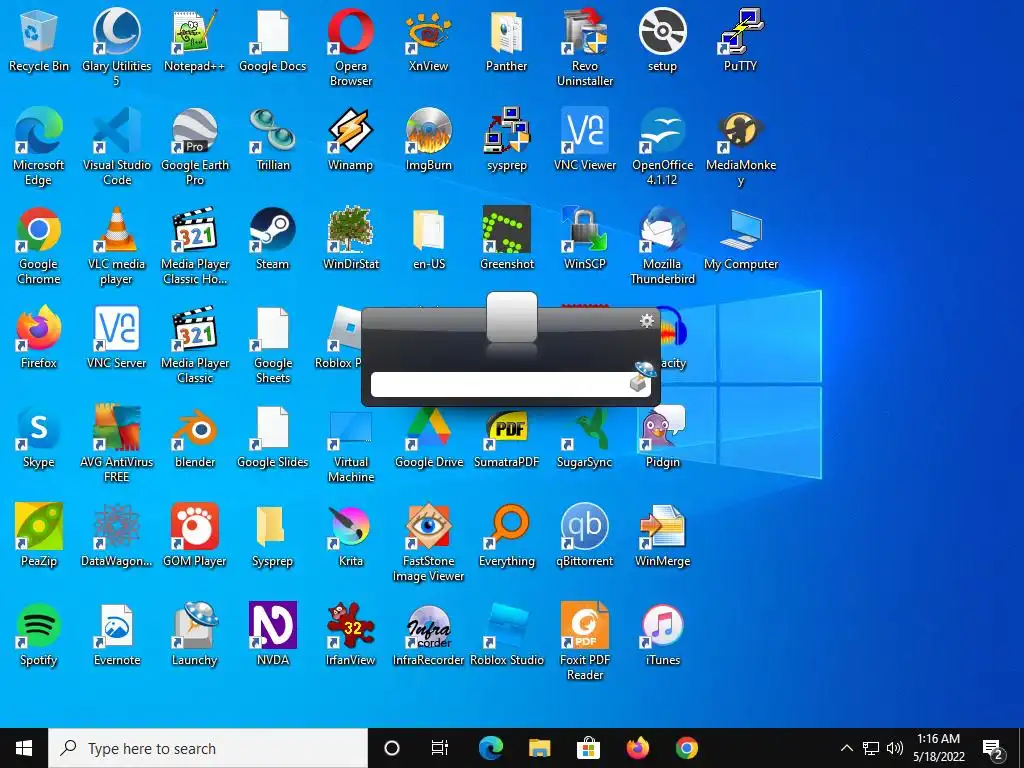Select the qBittorrent desktop icon
Screen dimensions: 1024x768
click(584, 536)
